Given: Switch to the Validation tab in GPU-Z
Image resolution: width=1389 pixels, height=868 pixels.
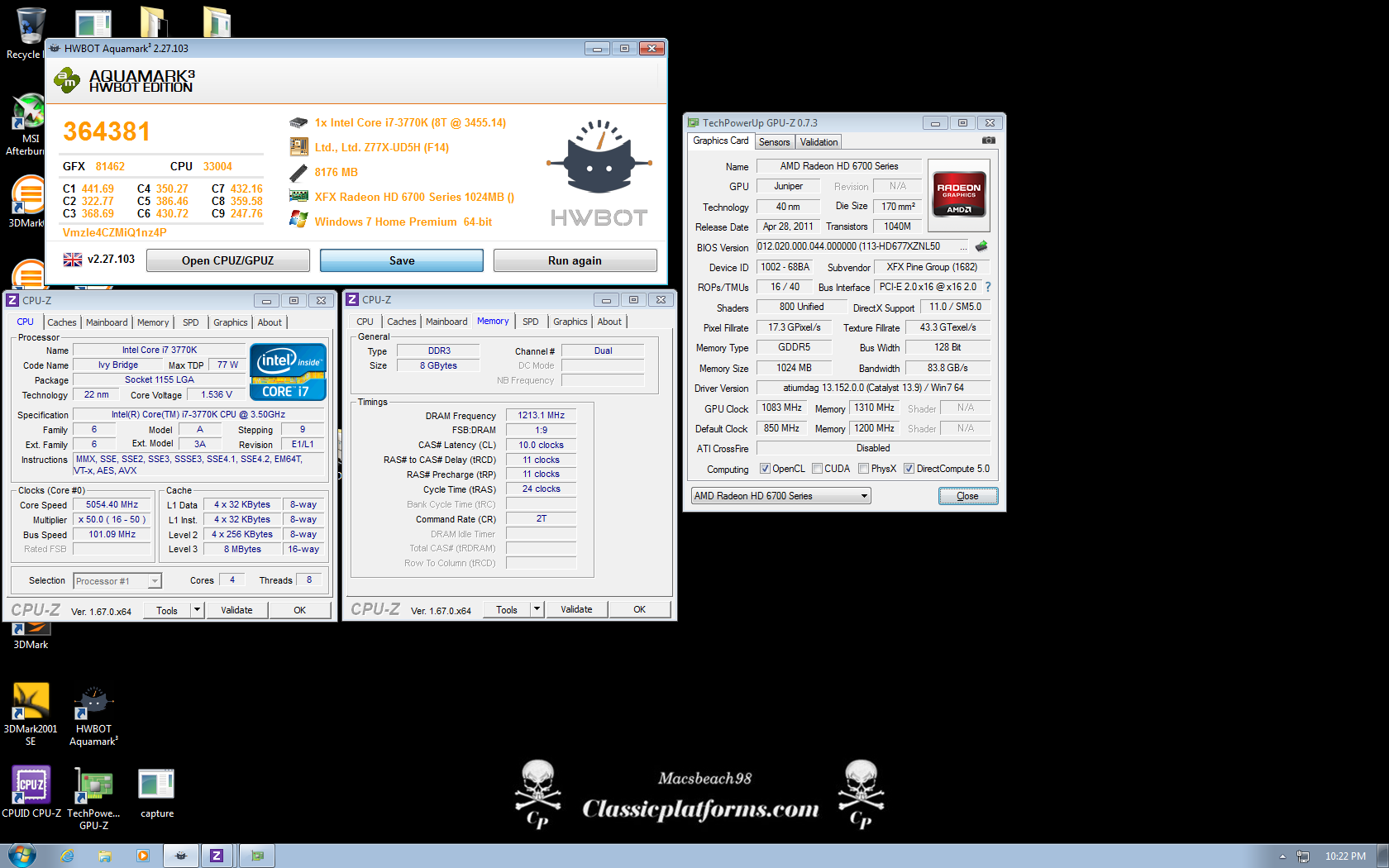Looking at the screenshot, I should tap(819, 142).
